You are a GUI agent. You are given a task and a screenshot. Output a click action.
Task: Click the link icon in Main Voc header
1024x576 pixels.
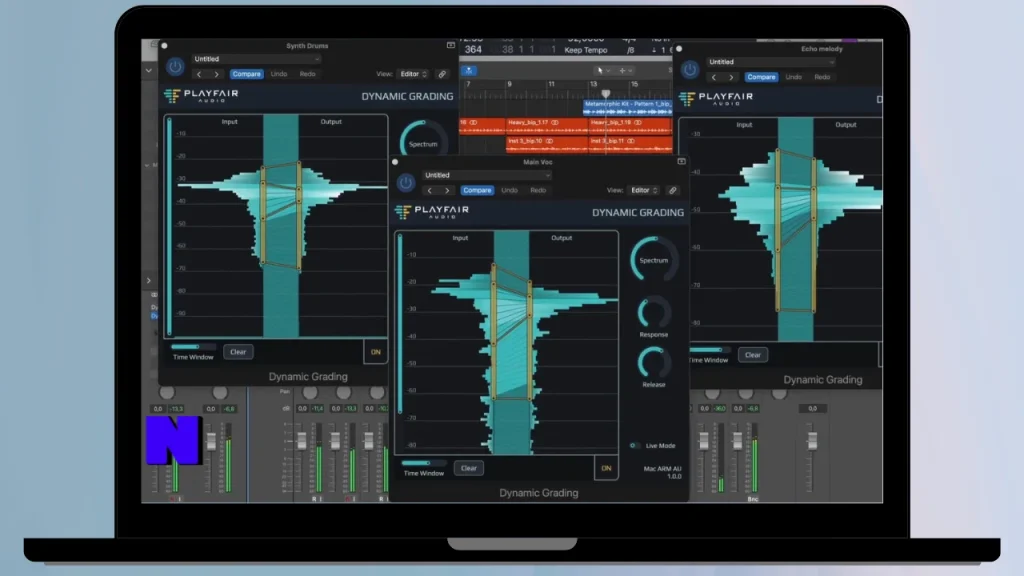[673, 191]
